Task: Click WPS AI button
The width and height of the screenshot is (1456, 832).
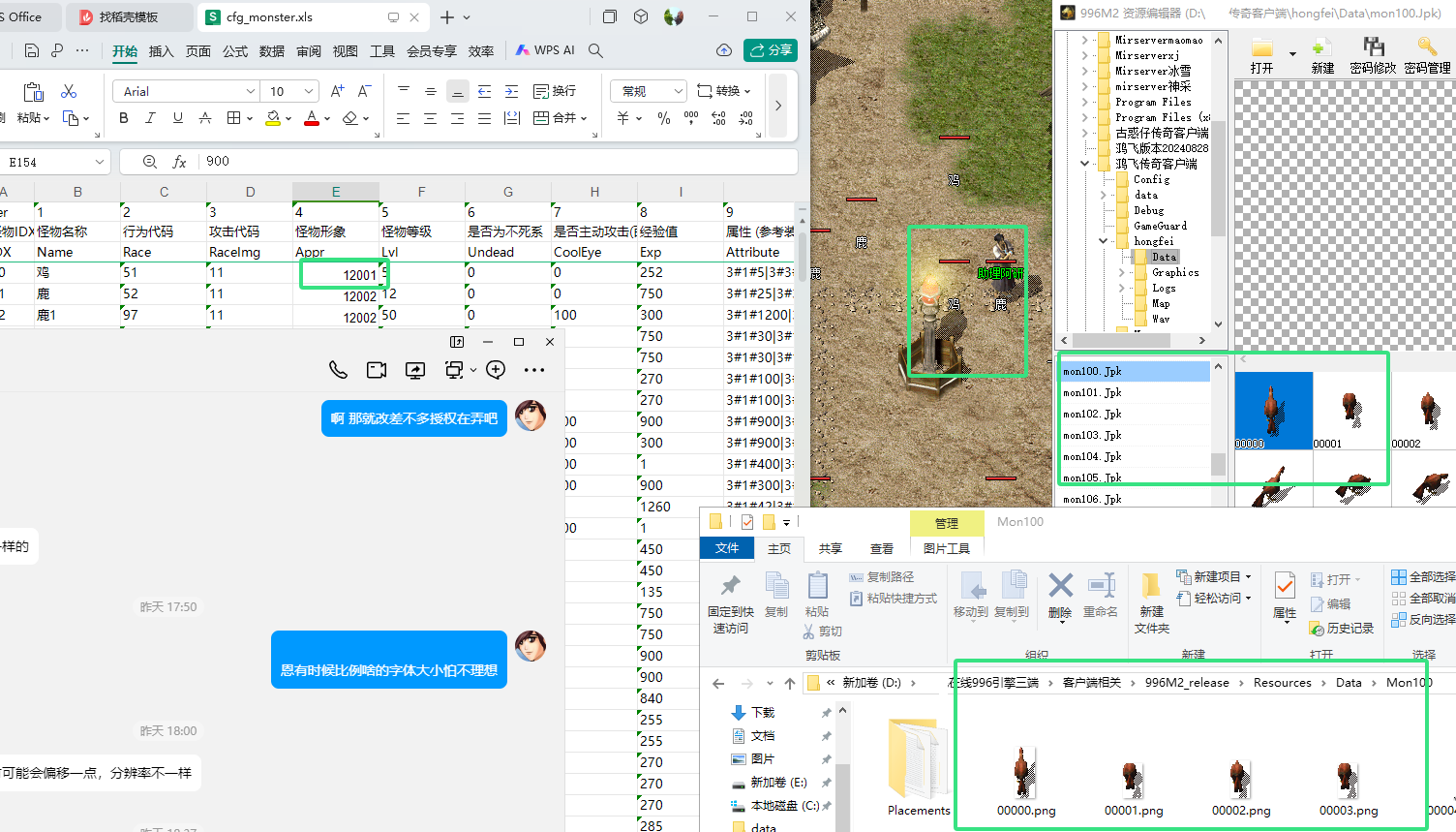Action: (545, 50)
